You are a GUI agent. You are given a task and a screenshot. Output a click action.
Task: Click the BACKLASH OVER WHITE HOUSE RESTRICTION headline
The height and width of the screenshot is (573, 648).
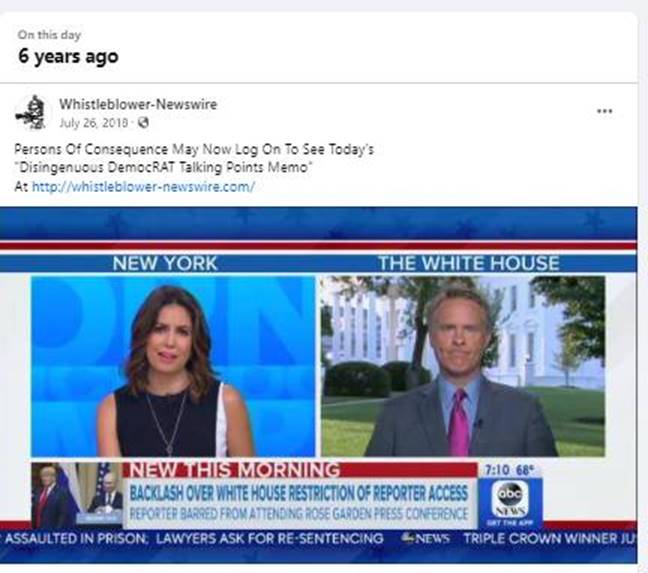point(300,493)
